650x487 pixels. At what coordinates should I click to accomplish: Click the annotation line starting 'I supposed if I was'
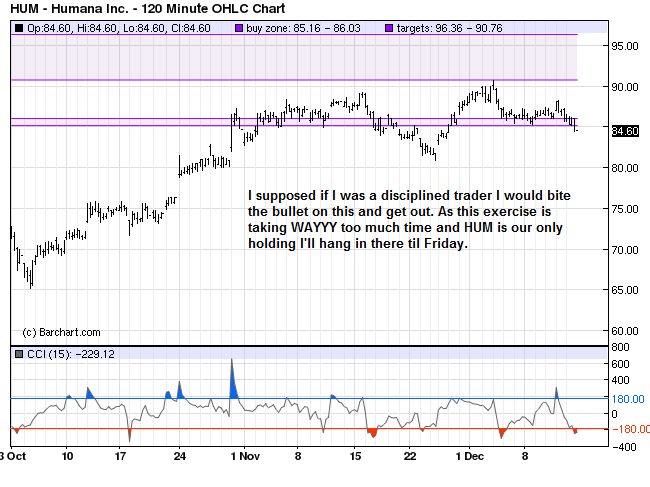(409, 196)
